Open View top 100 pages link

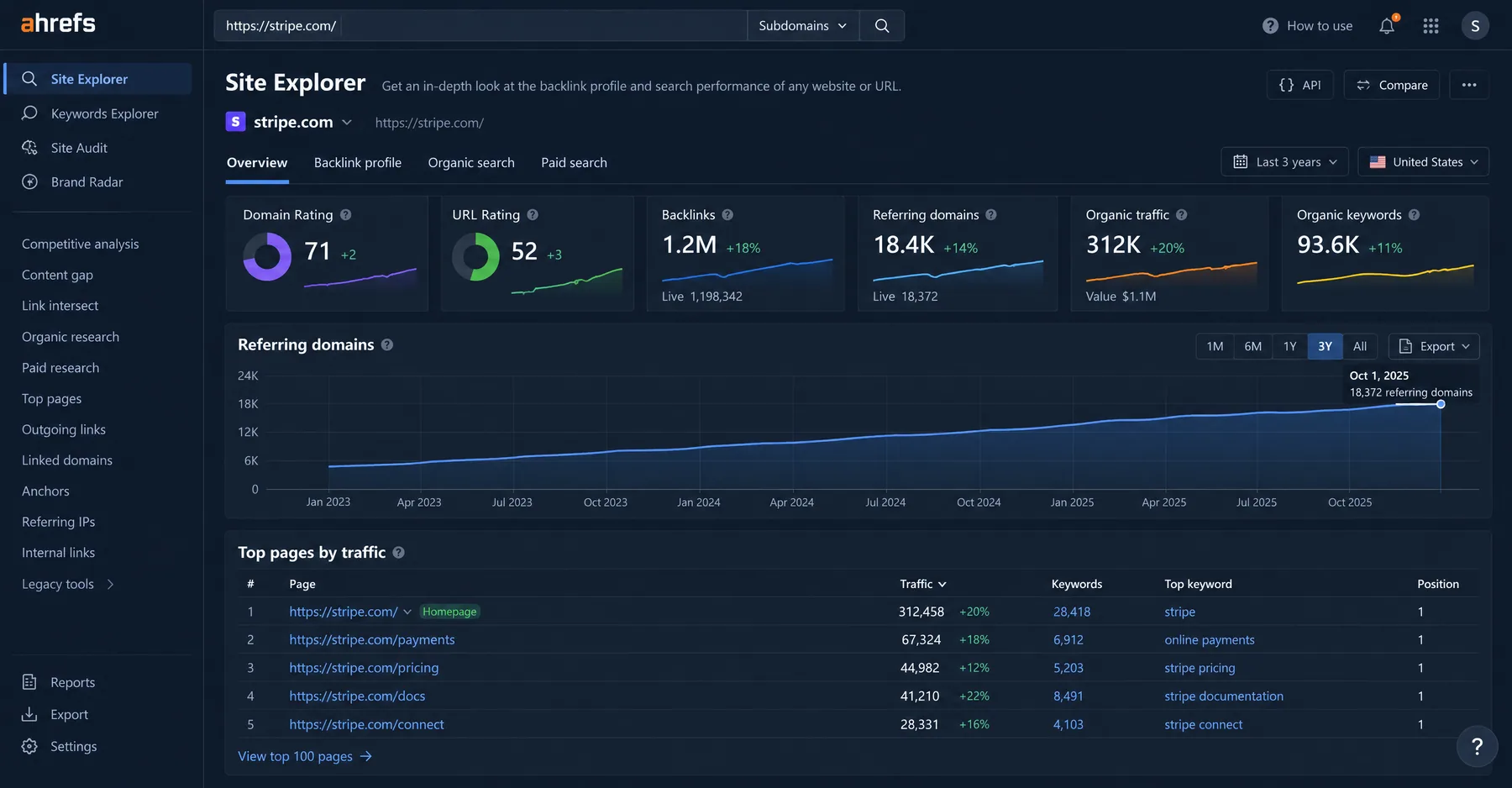[305, 756]
